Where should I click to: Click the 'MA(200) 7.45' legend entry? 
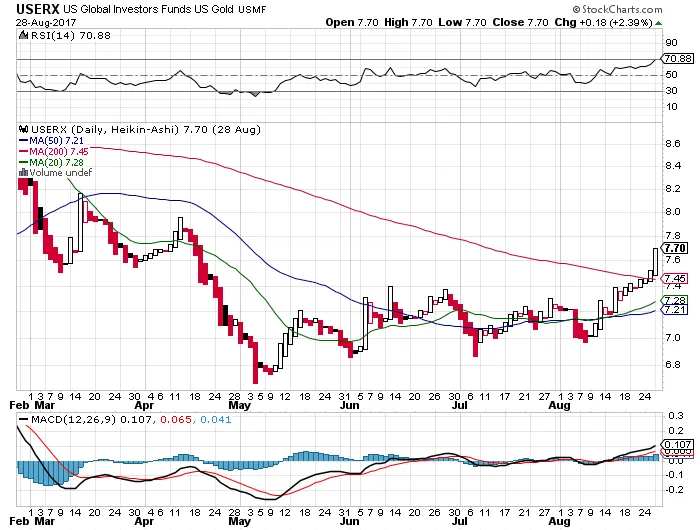click(59, 152)
